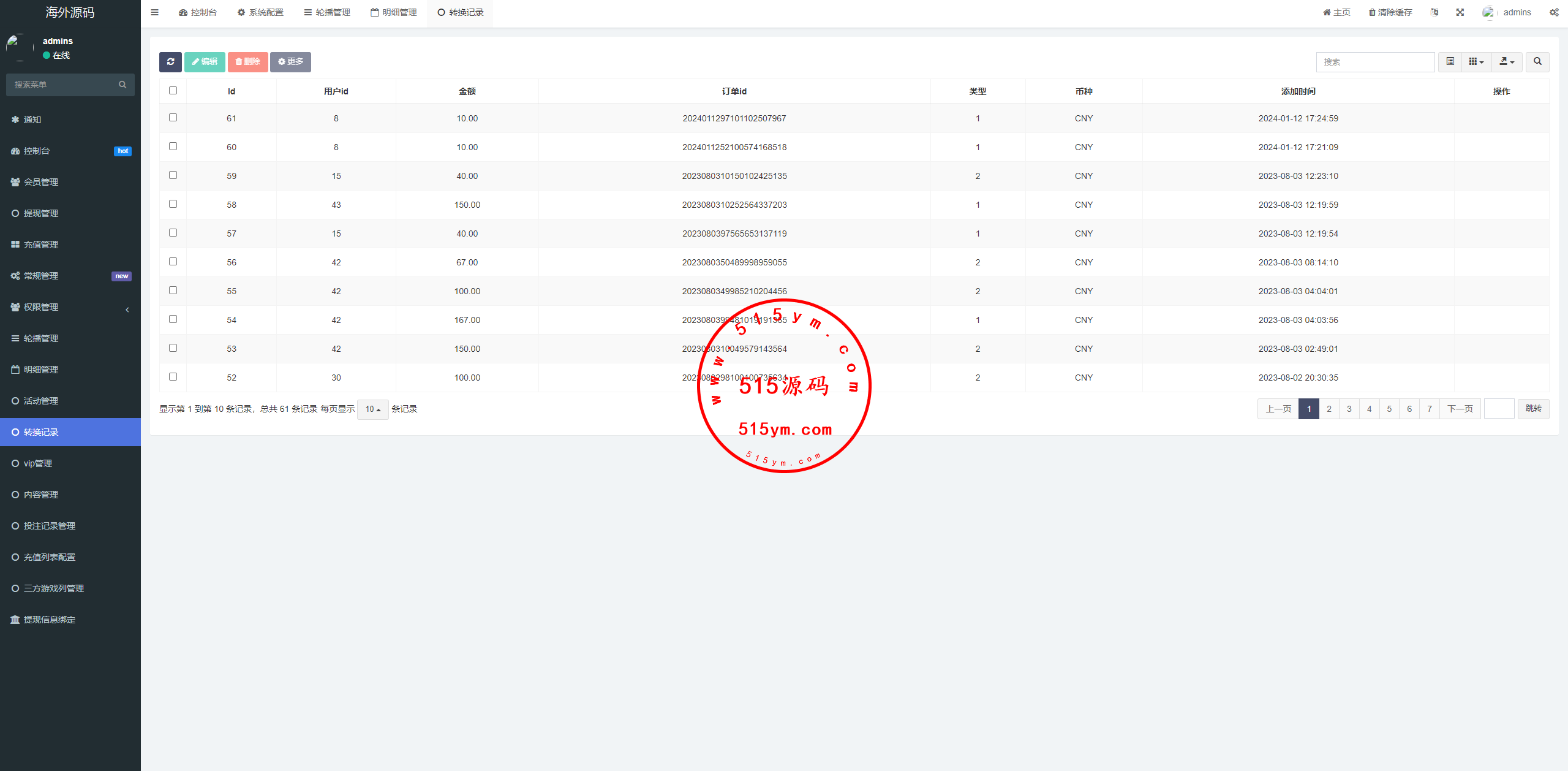Viewport: 1568px width, 771px height.
Task: Check the select-all header checkbox
Action: tap(173, 91)
